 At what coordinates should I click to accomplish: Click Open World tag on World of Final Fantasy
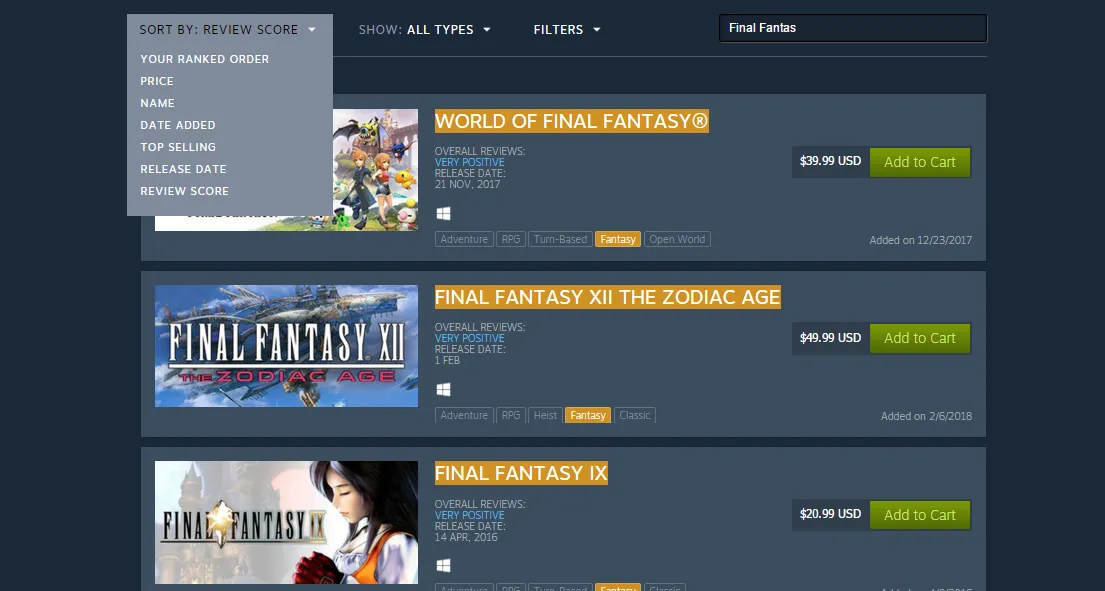(x=677, y=239)
